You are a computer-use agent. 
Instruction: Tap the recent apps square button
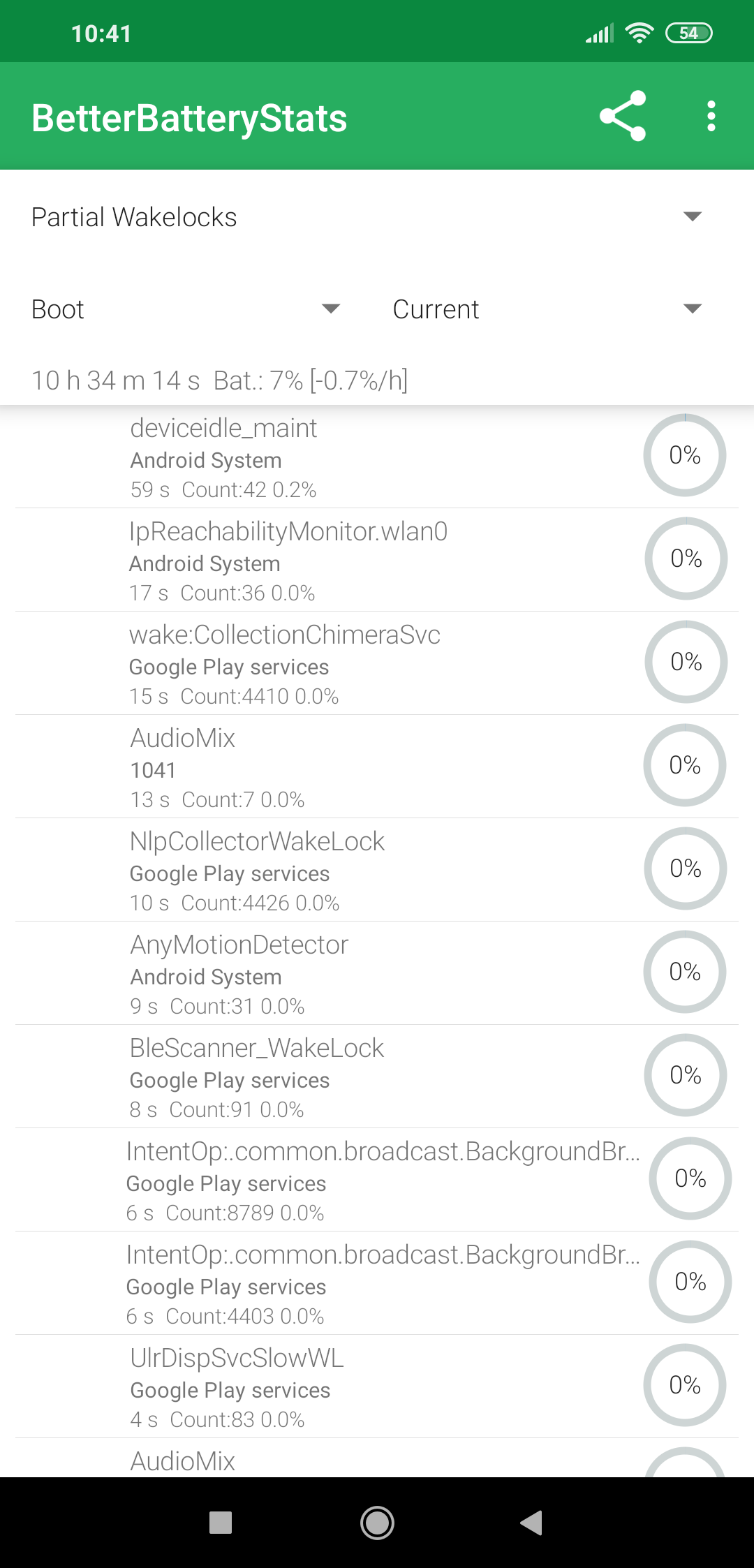pos(221,1522)
